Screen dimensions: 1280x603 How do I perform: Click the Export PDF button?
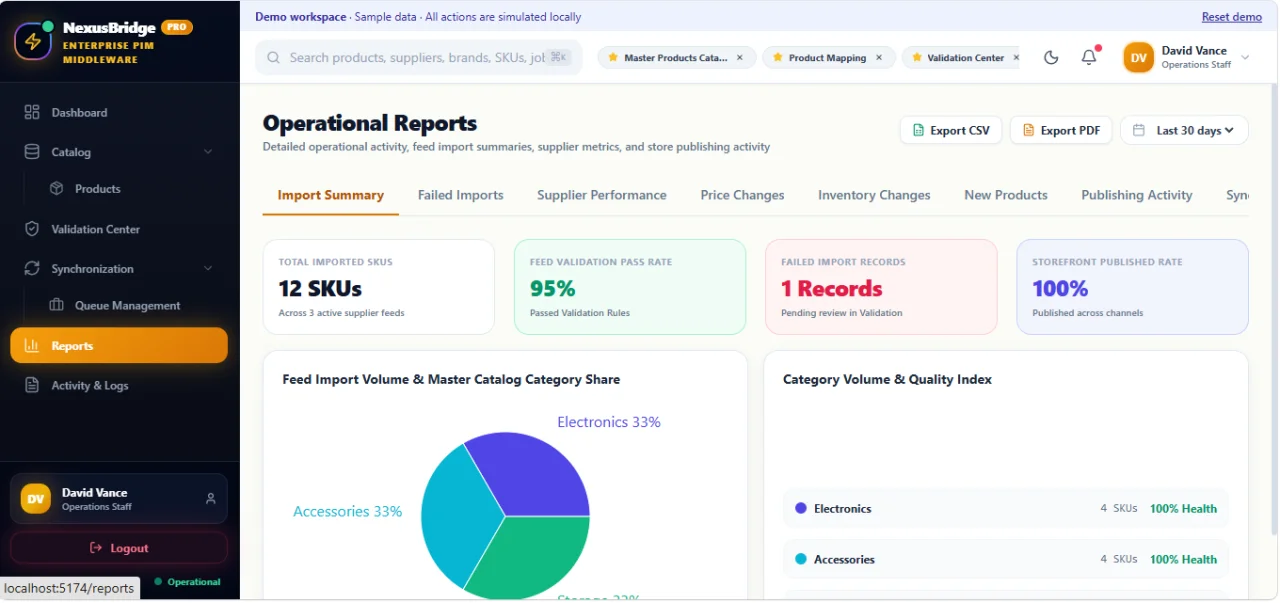(1061, 130)
